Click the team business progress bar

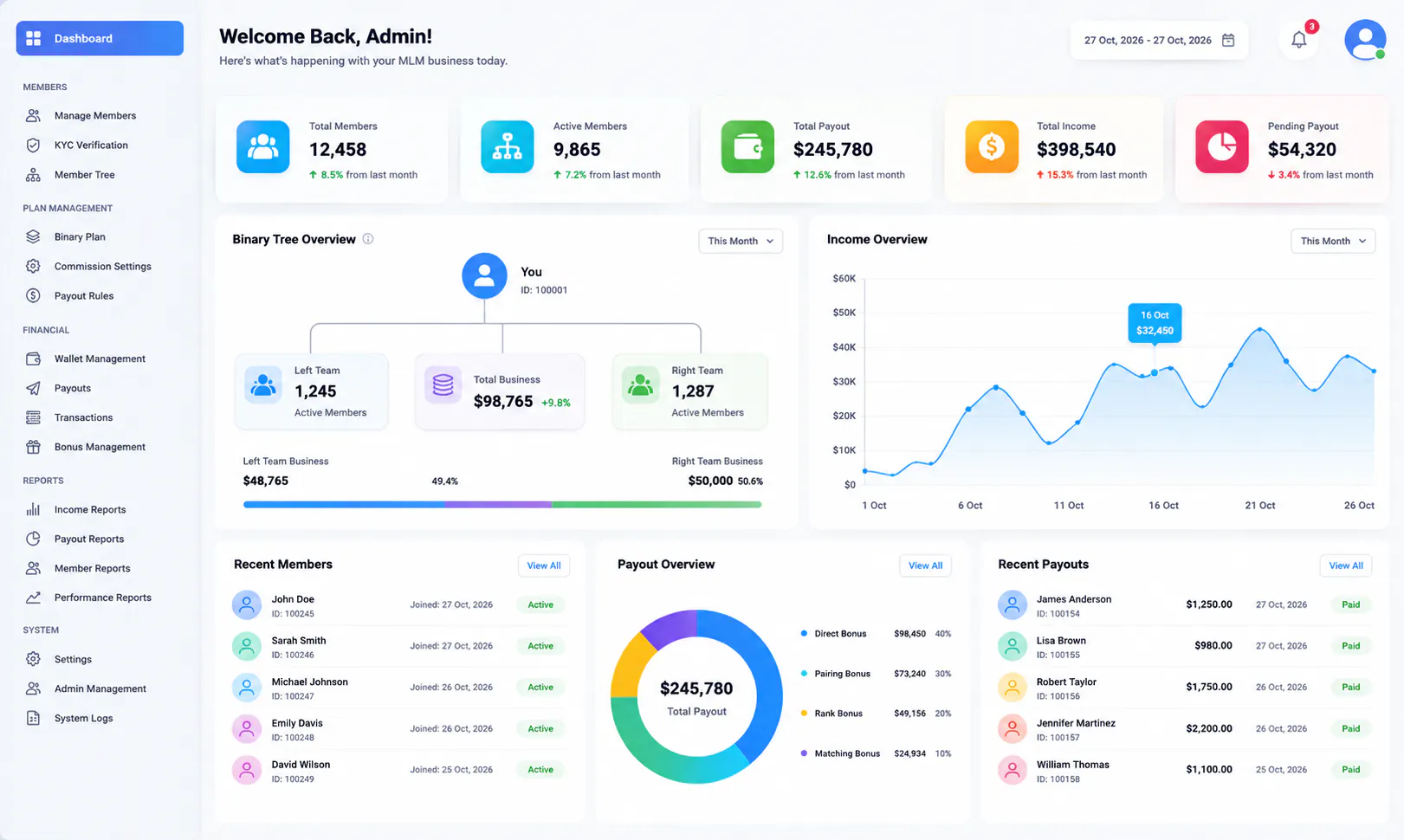click(x=502, y=504)
